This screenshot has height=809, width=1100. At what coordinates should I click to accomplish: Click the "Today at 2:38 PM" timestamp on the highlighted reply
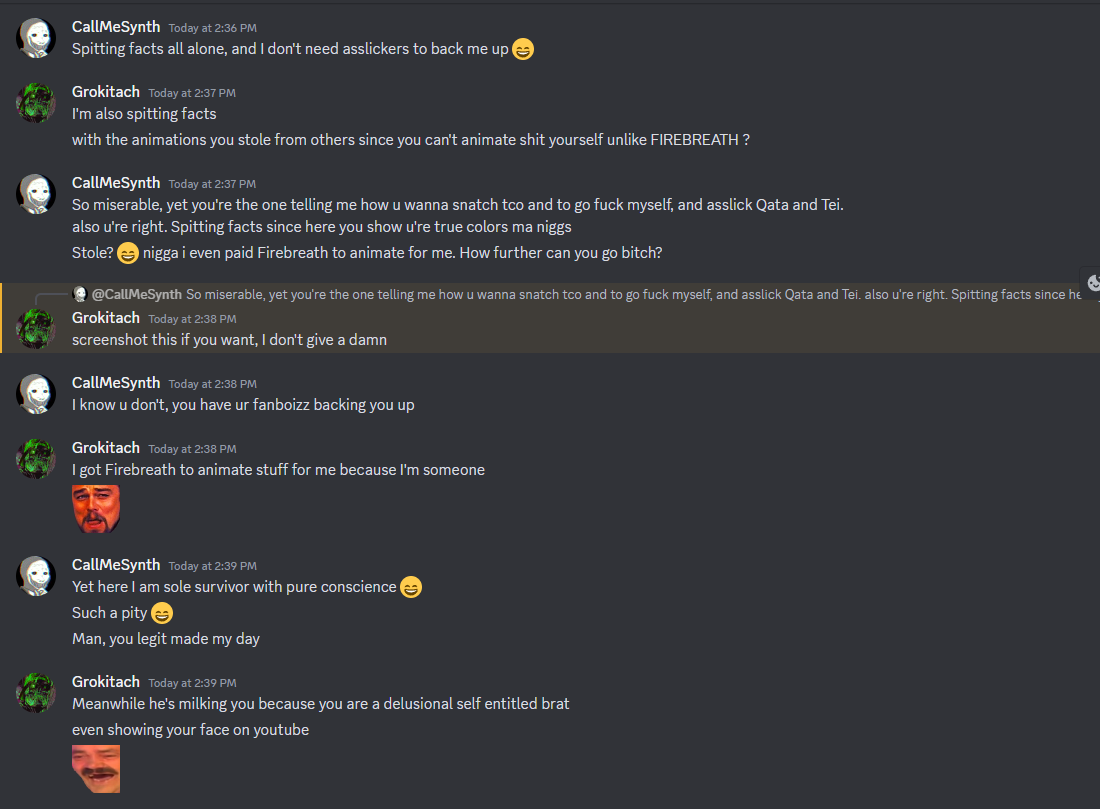[192, 319]
